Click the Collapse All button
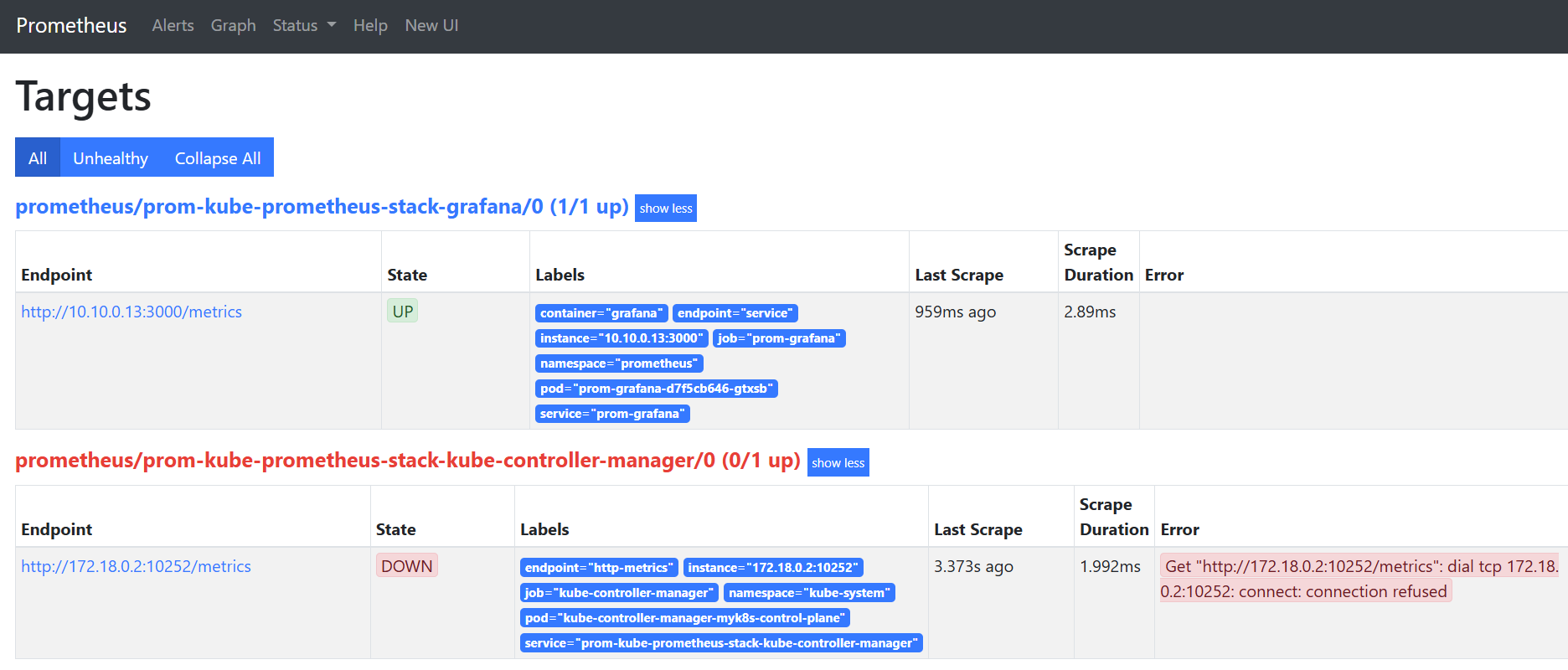 click(218, 157)
